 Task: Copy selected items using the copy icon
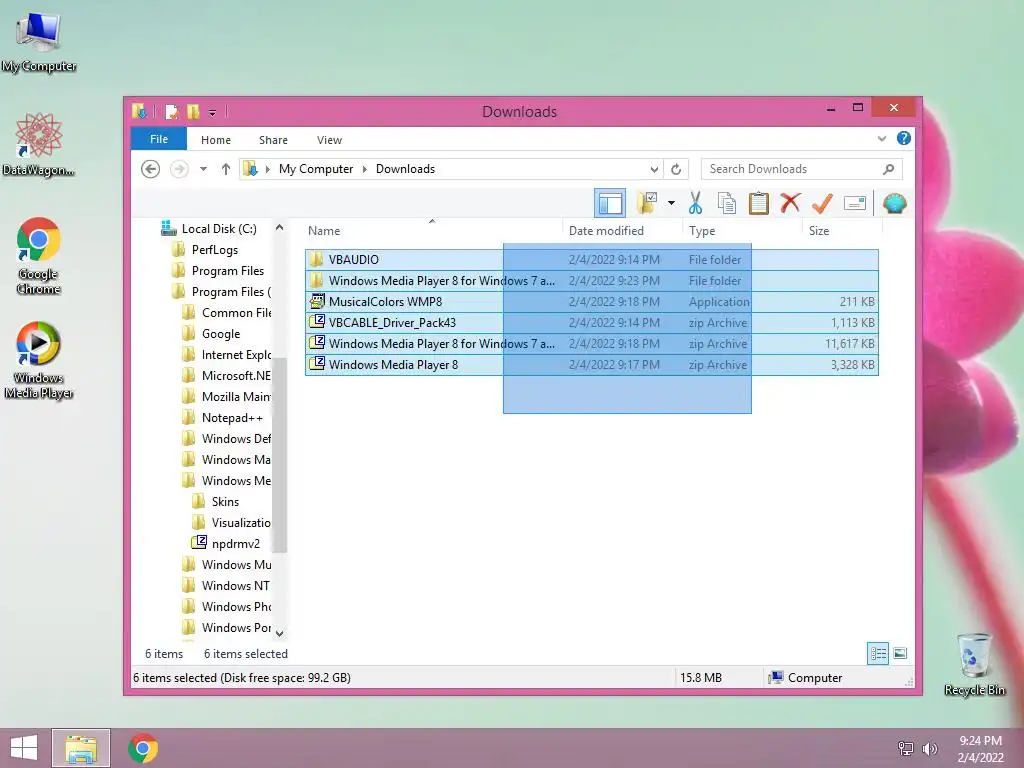(727, 203)
